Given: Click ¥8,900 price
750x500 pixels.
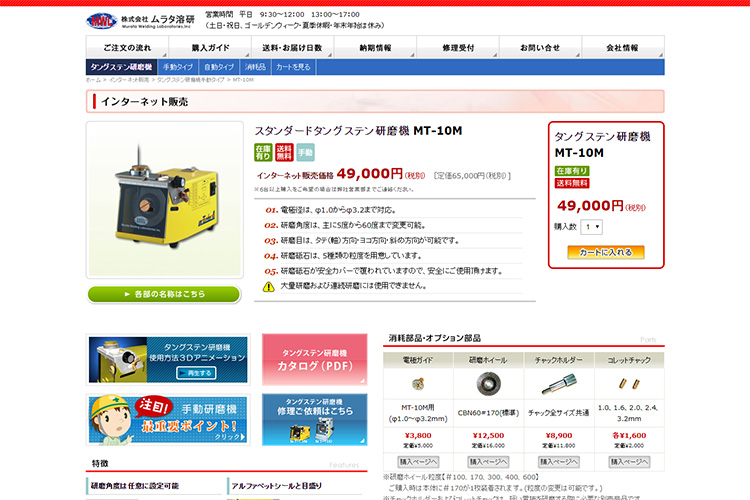Looking at the screenshot, I should tap(559, 435).
